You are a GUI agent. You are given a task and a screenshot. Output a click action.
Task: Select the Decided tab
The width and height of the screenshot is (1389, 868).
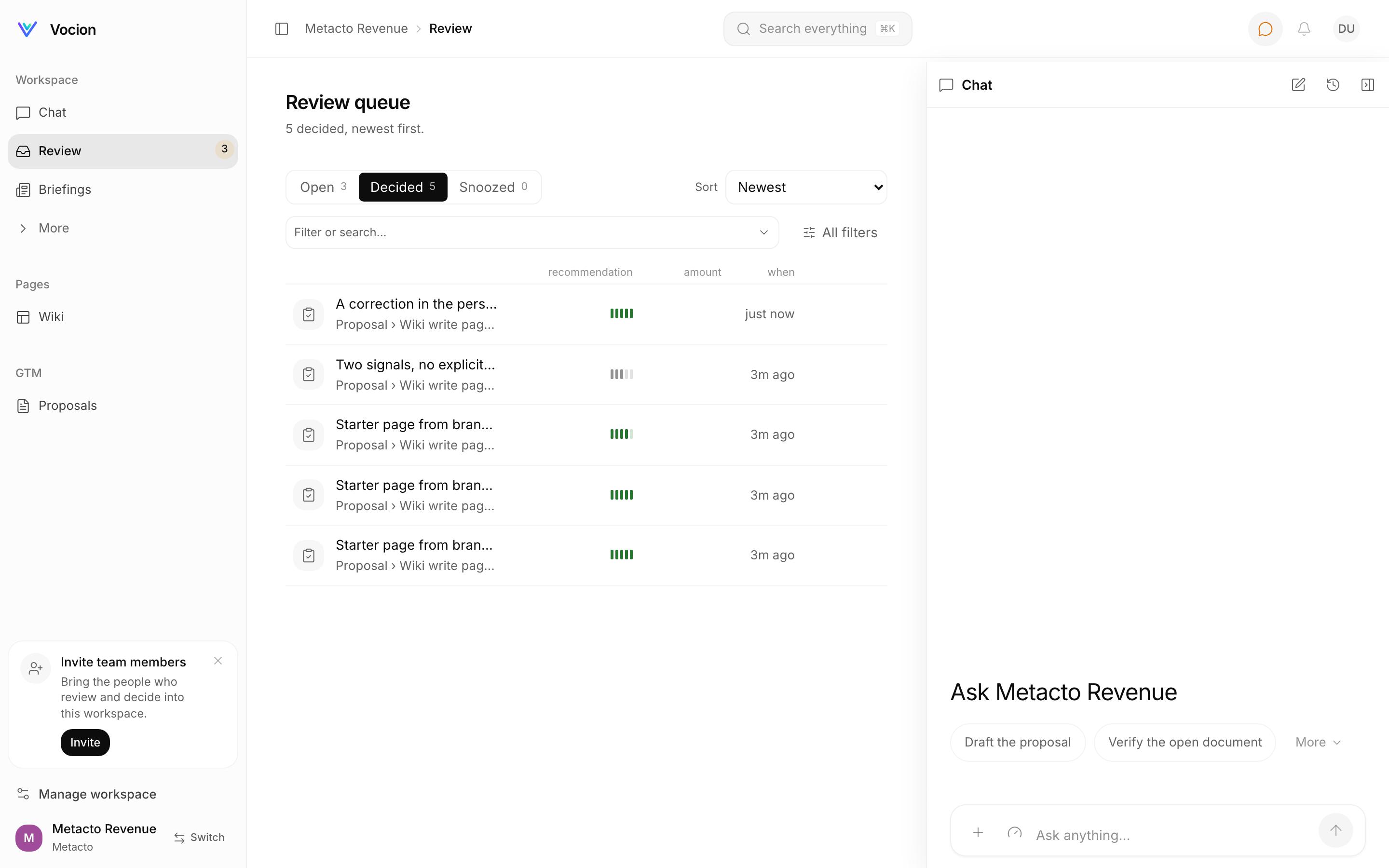[x=403, y=187]
